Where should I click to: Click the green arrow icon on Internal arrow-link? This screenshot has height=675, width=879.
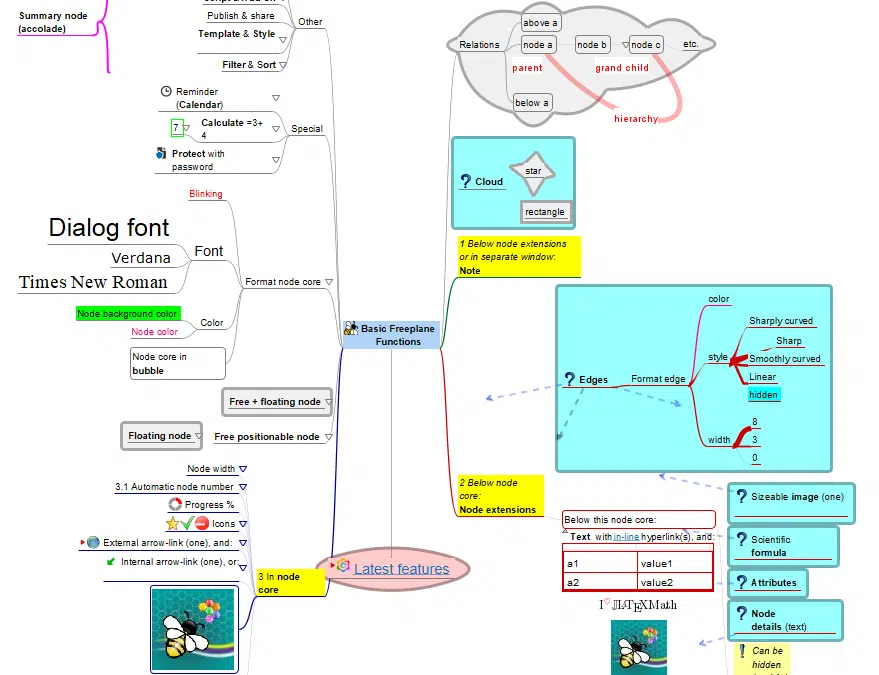tap(110, 562)
